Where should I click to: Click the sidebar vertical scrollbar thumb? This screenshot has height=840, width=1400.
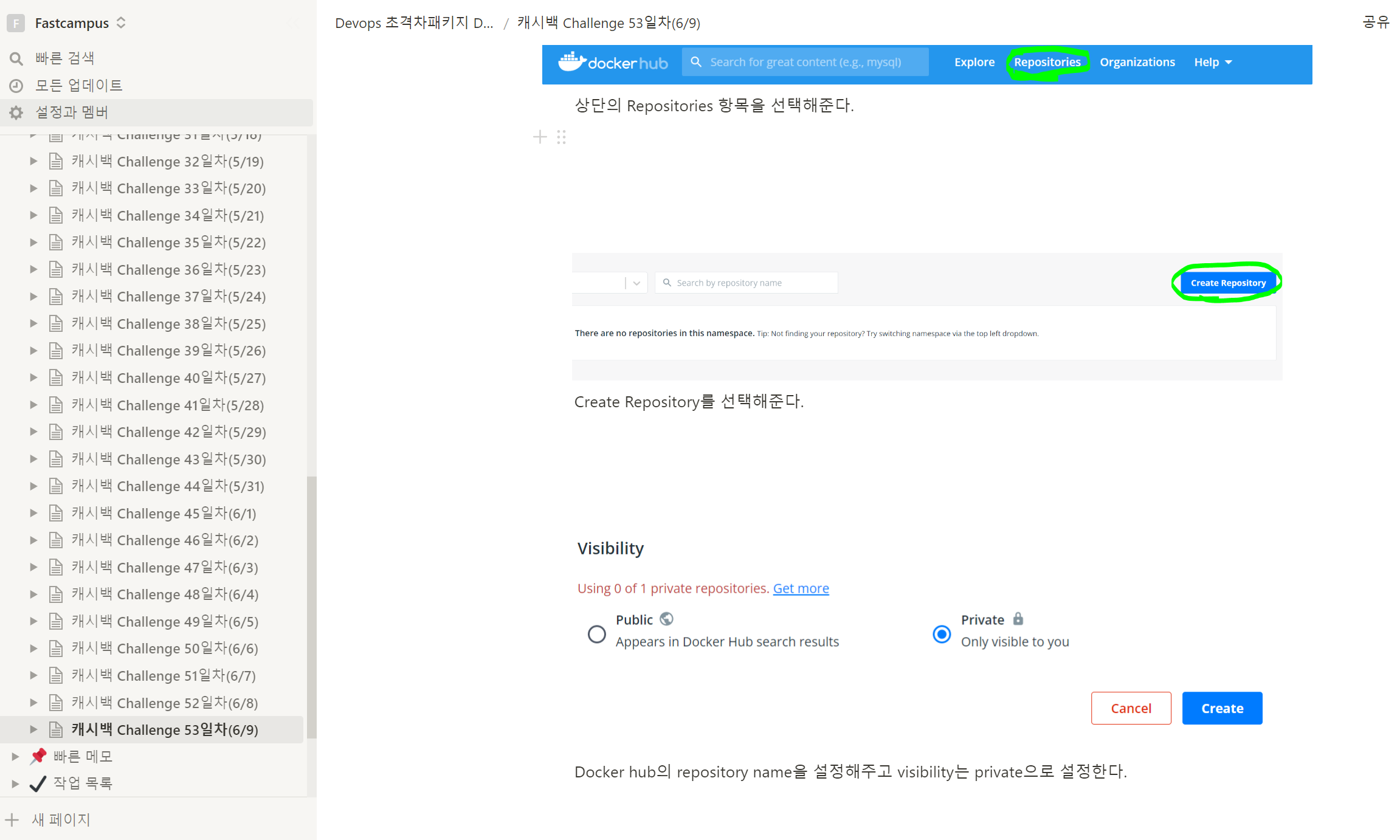coord(311,608)
